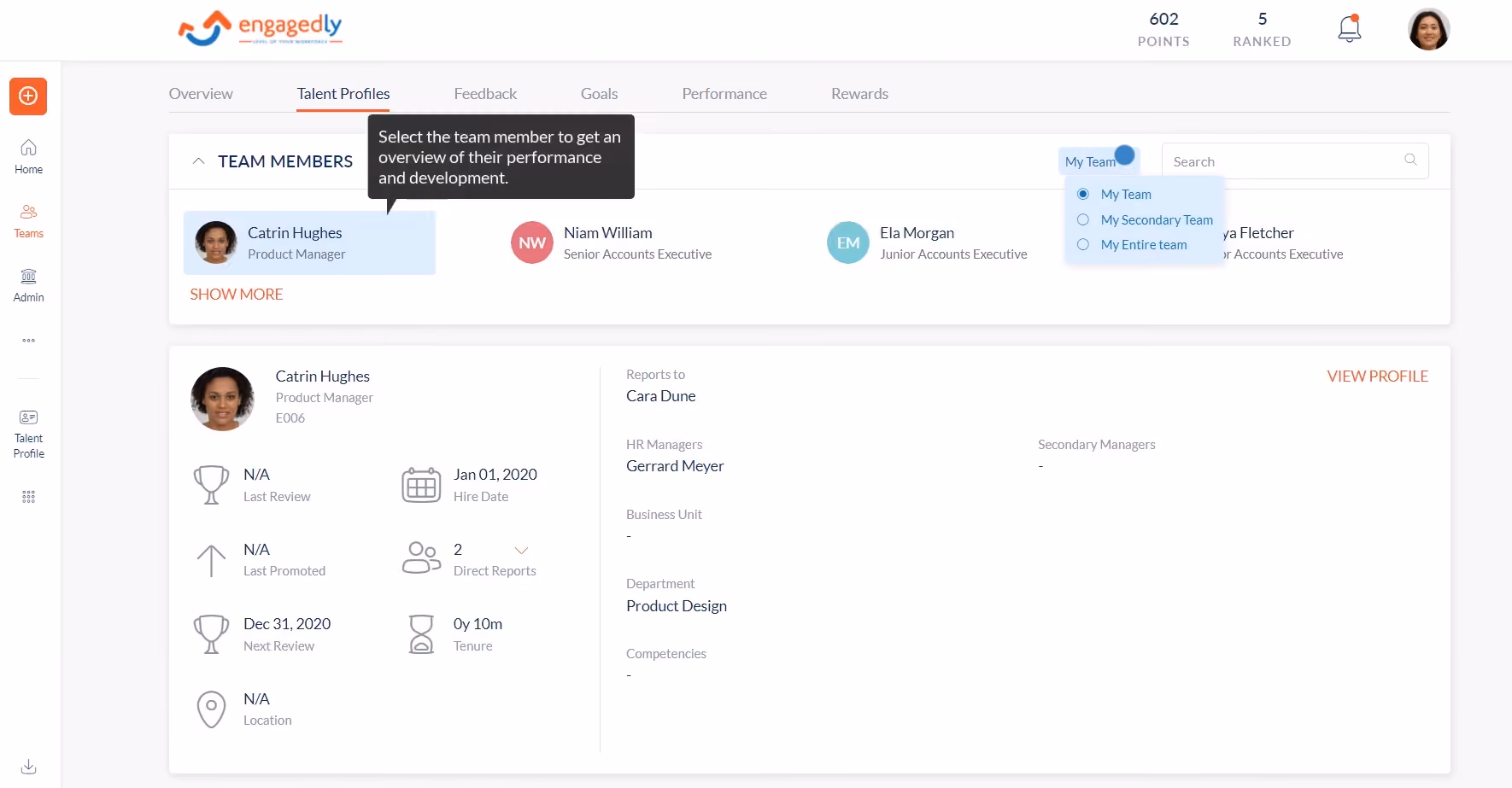Collapse the Team Members section chevron
The width and height of the screenshot is (1512, 788).
pyautogui.click(x=198, y=161)
